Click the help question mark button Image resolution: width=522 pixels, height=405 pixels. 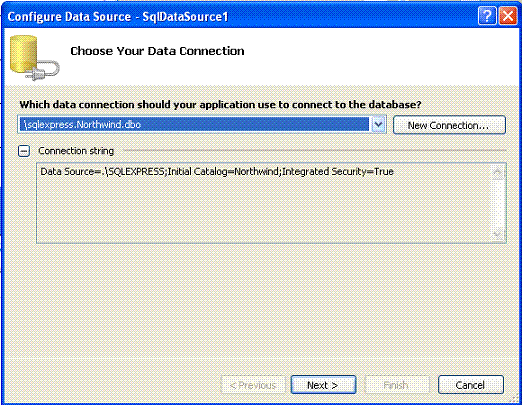coord(487,16)
